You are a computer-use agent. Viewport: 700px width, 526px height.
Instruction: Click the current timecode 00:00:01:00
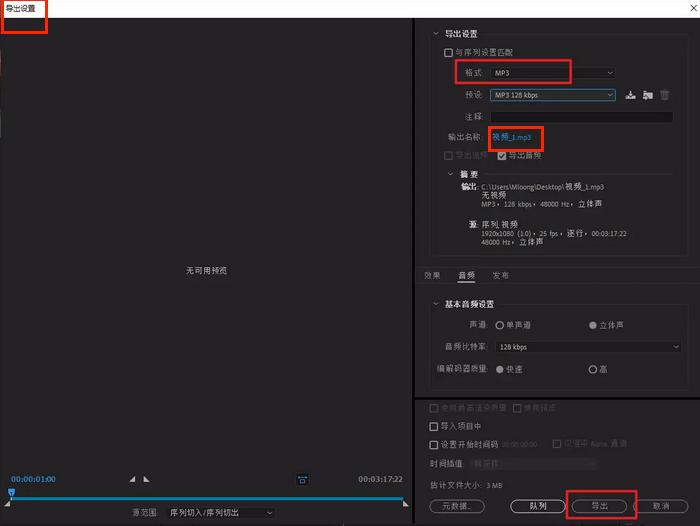pyautogui.click(x=33, y=479)
